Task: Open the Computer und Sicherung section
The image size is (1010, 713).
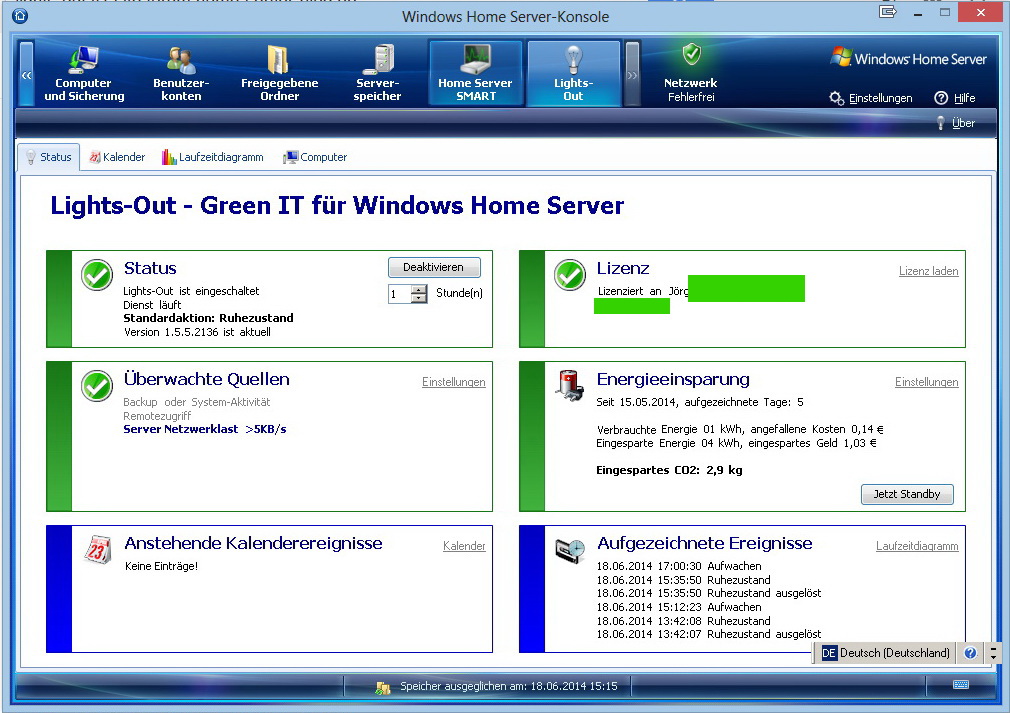Action: (84, 73)
